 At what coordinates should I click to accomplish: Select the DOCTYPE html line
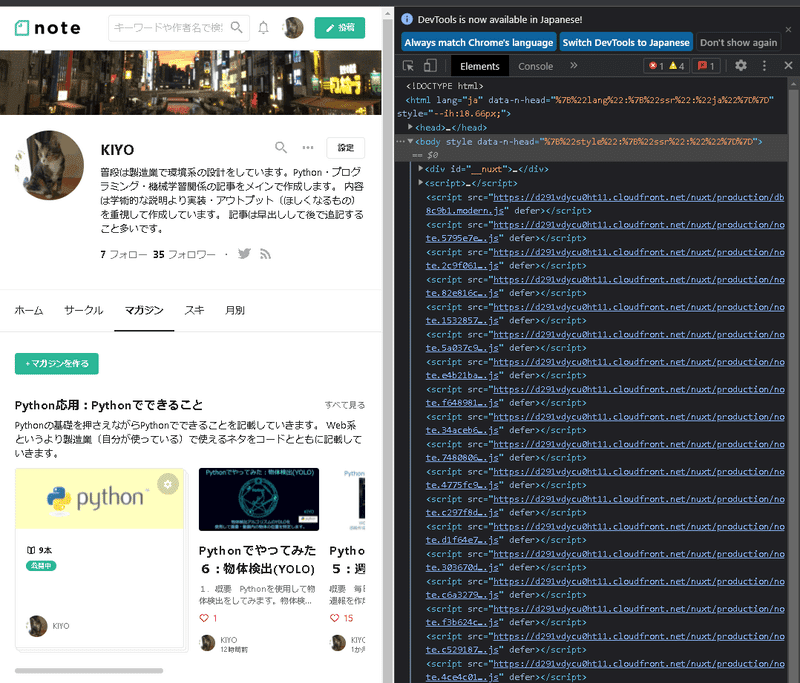444,86
